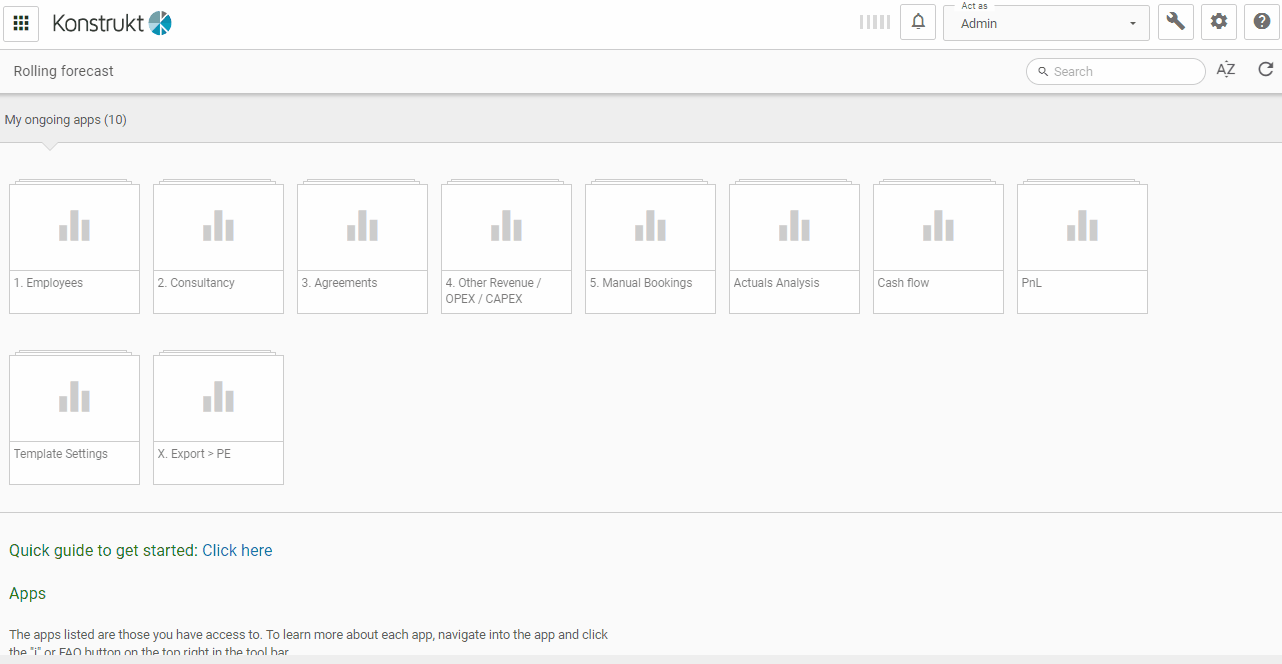
Task: Open the Quick guide Click here link
Action: 237,551
